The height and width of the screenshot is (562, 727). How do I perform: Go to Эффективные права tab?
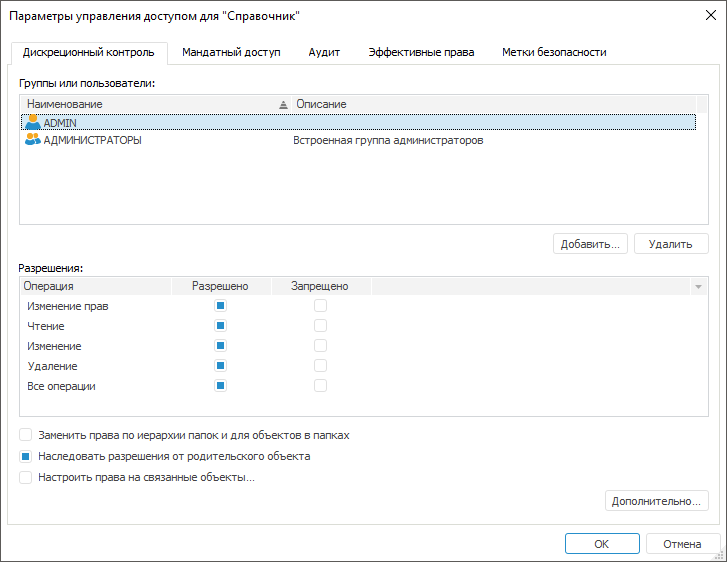point(421,52)
